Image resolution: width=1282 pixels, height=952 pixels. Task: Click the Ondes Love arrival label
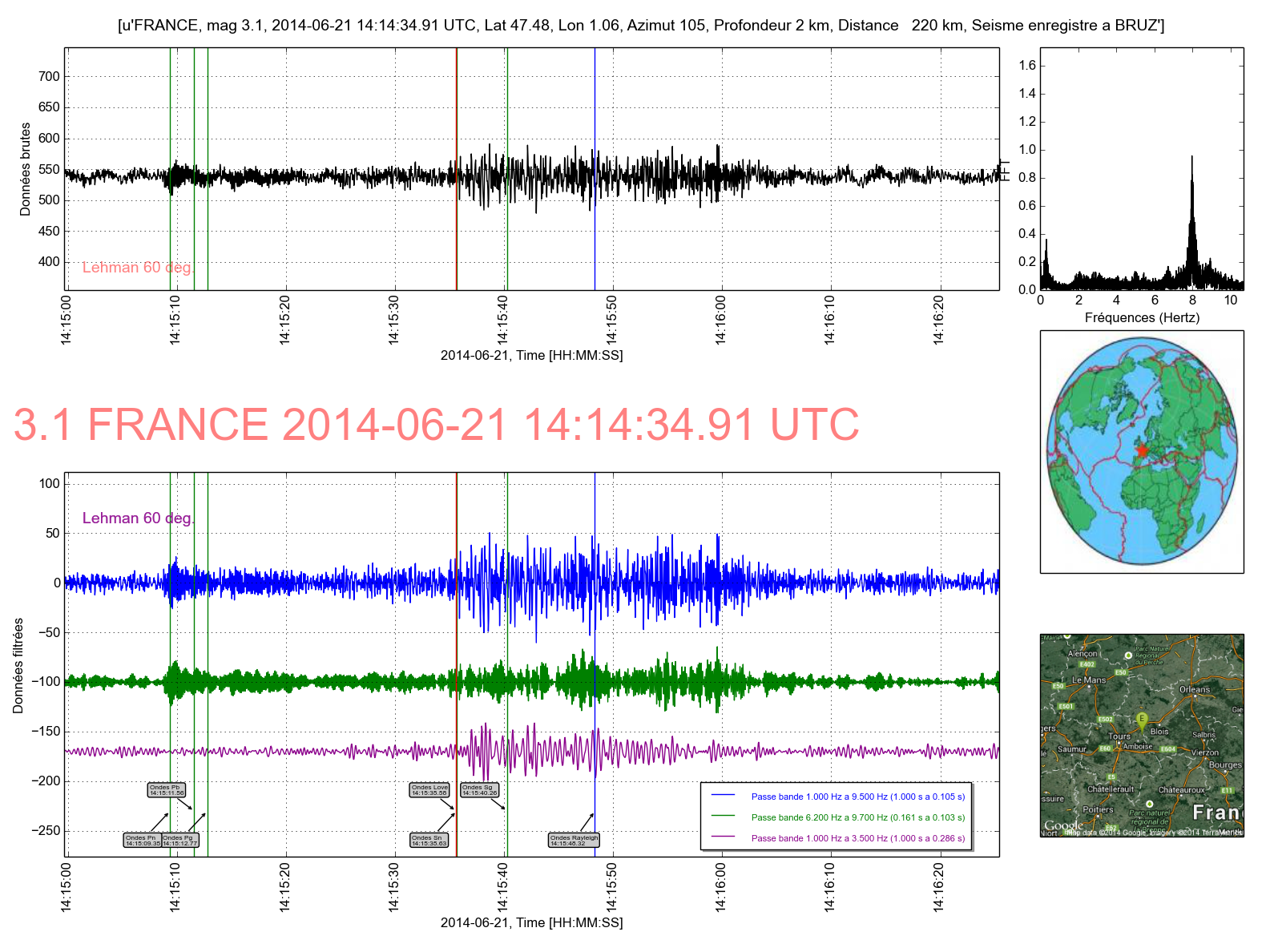click(x=429, y=789)
